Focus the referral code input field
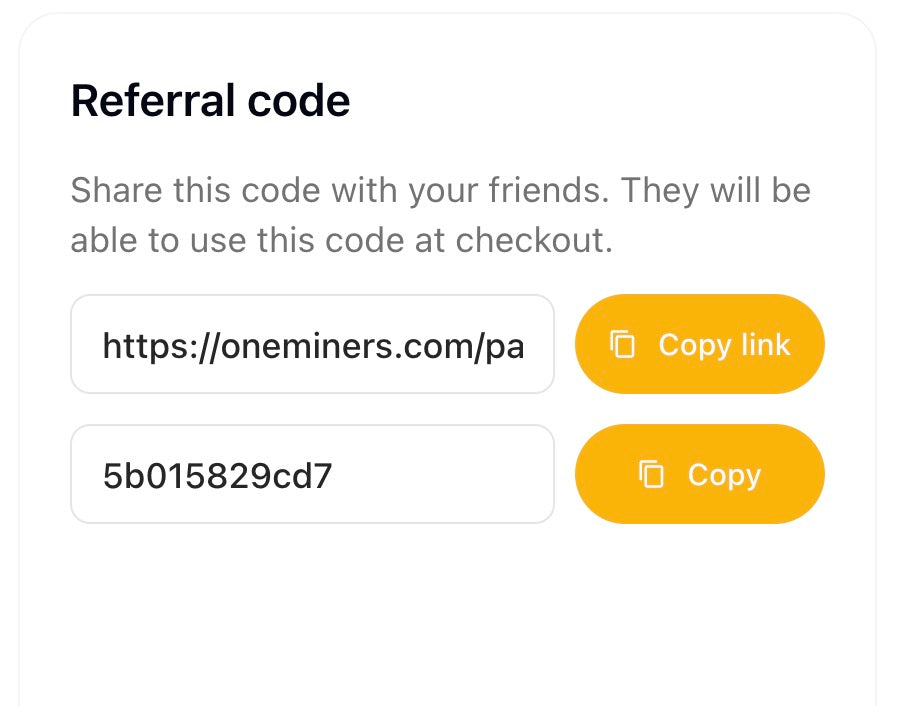The image size is (916, 706). click(312, 474)
